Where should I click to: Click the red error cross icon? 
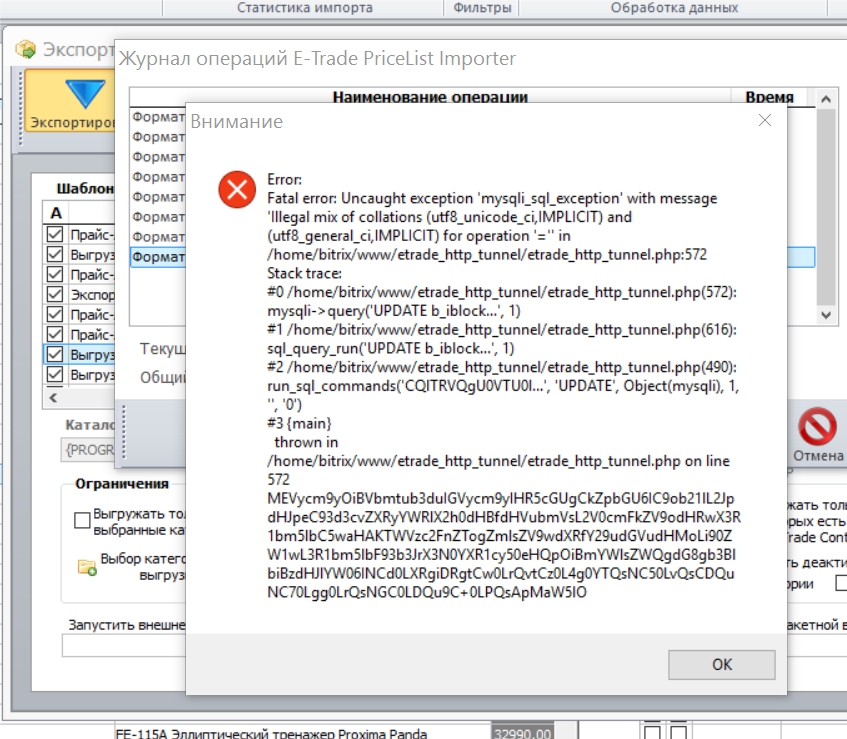click(237, 190)
